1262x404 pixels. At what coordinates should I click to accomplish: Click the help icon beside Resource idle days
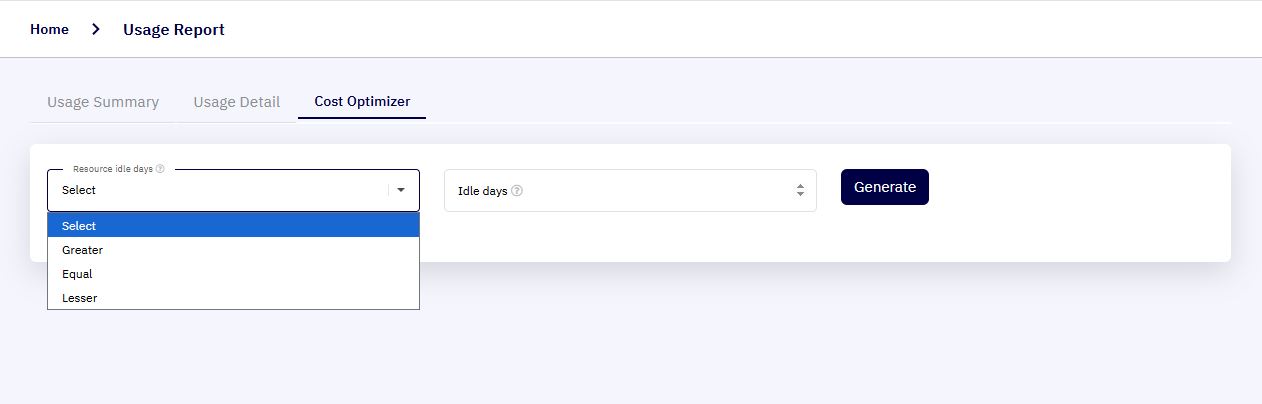pyautogui.click(x=160, y=169)
